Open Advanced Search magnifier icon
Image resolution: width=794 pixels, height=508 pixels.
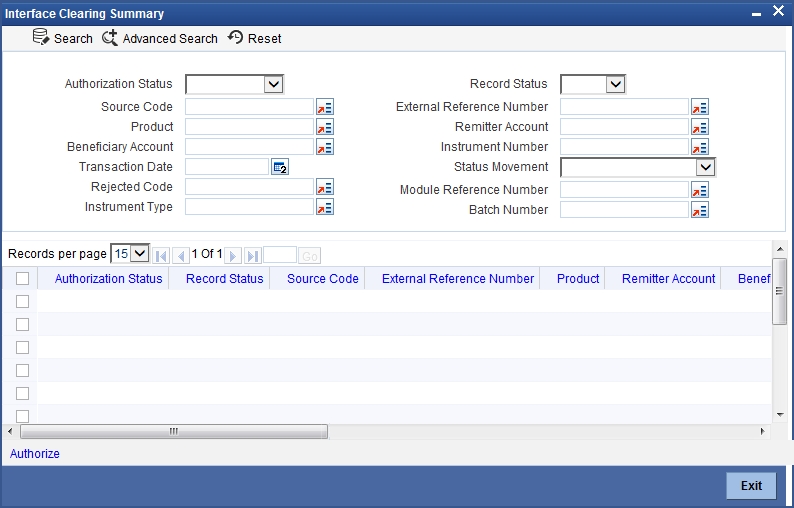coord(109,37)
